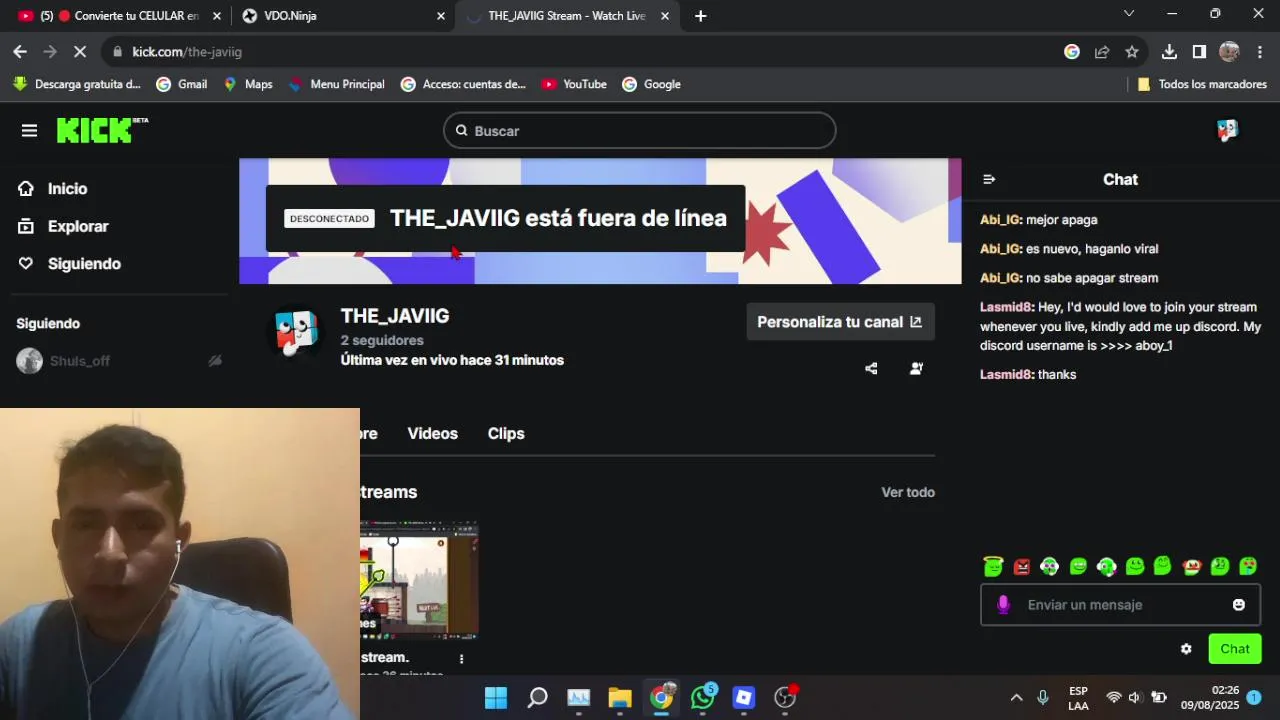Focus the Buscar search field
The image size is (1280, 720).
click(x=640, y=131)
